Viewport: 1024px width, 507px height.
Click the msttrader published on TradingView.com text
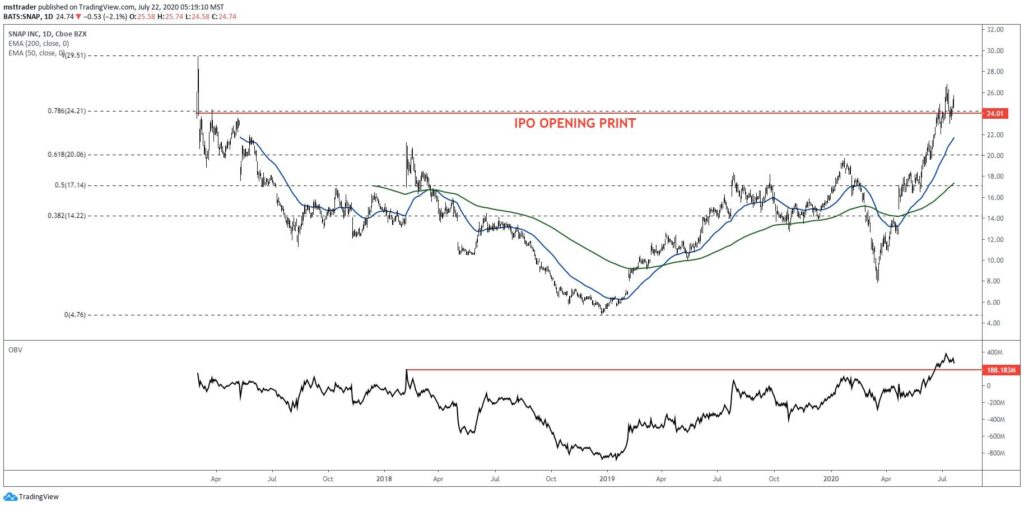[76, 5]
